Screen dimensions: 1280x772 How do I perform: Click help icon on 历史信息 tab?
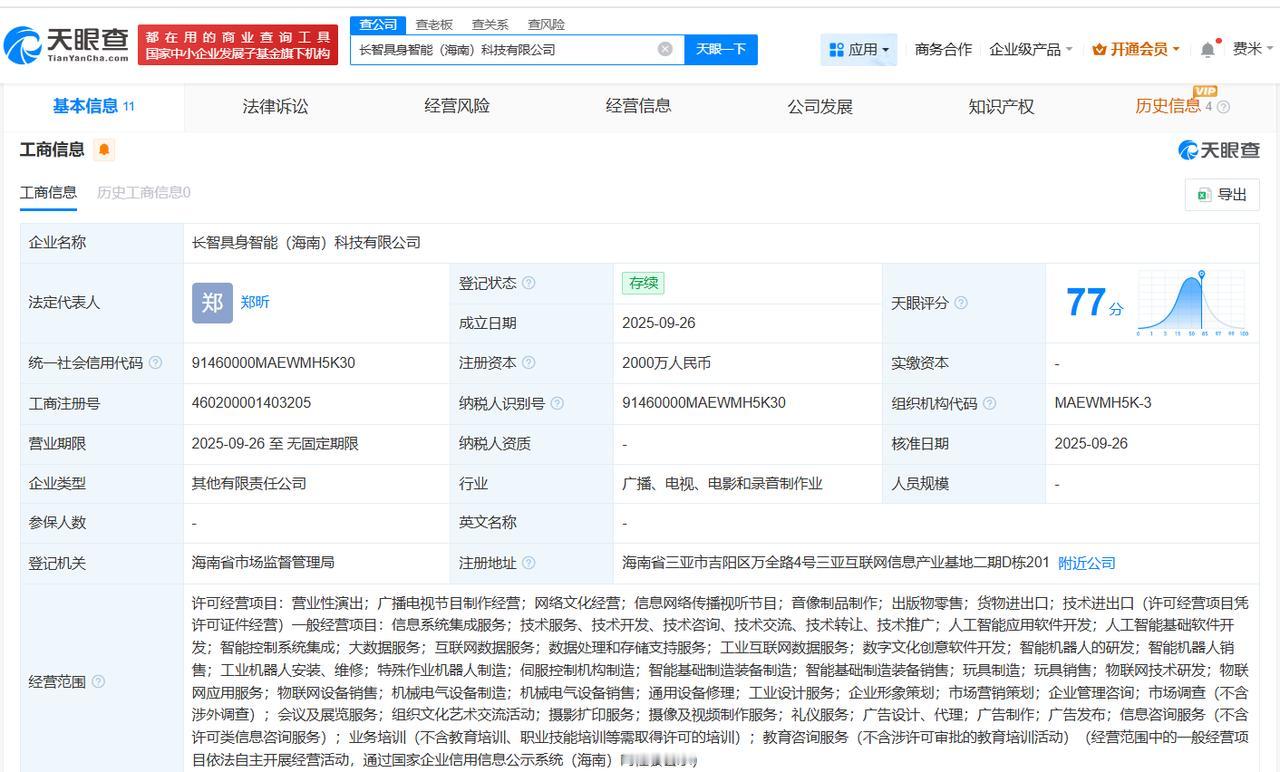click(1223, 107)
